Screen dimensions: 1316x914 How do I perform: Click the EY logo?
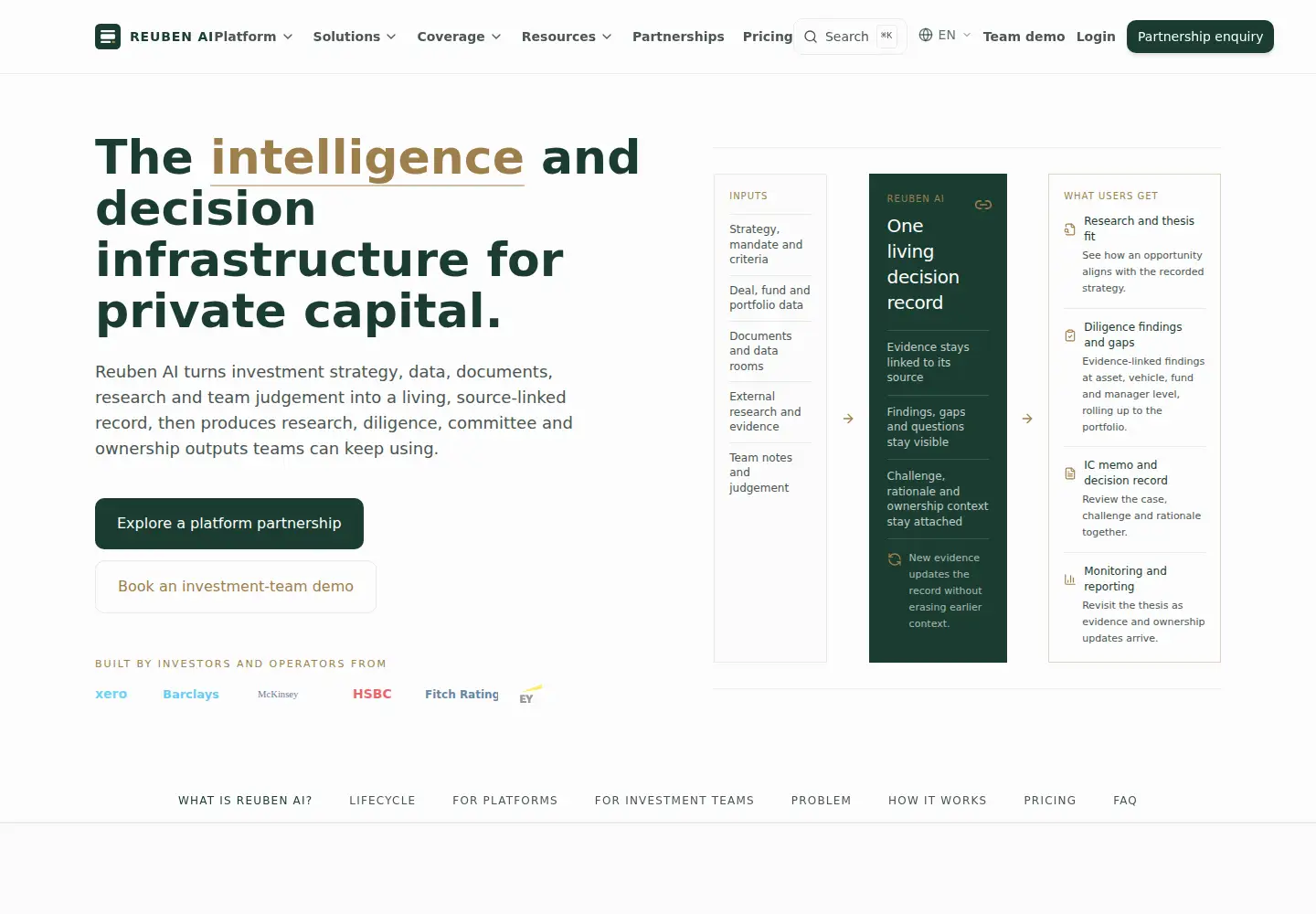click(530, 695)
